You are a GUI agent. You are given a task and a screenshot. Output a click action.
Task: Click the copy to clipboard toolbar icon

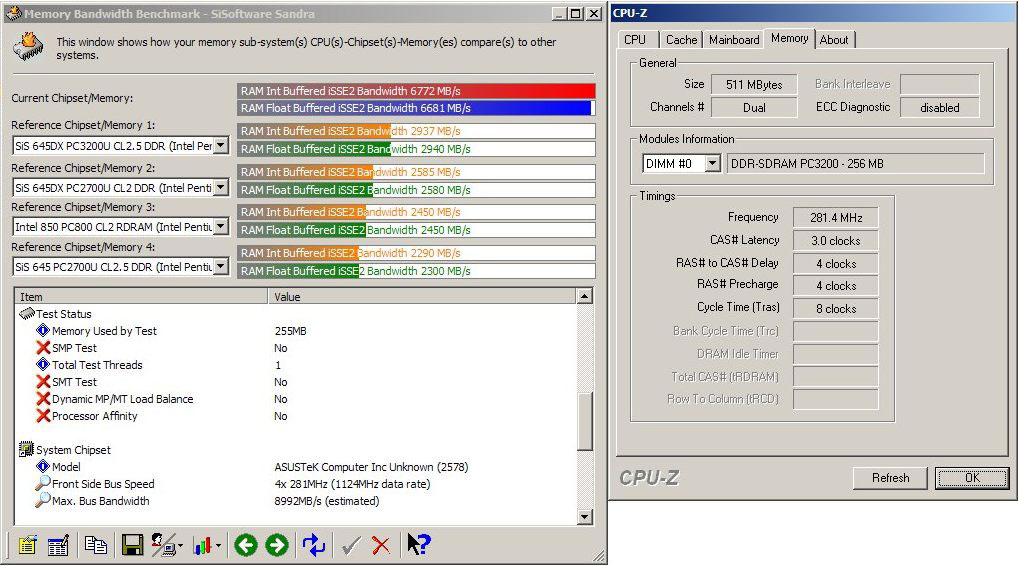96,545
